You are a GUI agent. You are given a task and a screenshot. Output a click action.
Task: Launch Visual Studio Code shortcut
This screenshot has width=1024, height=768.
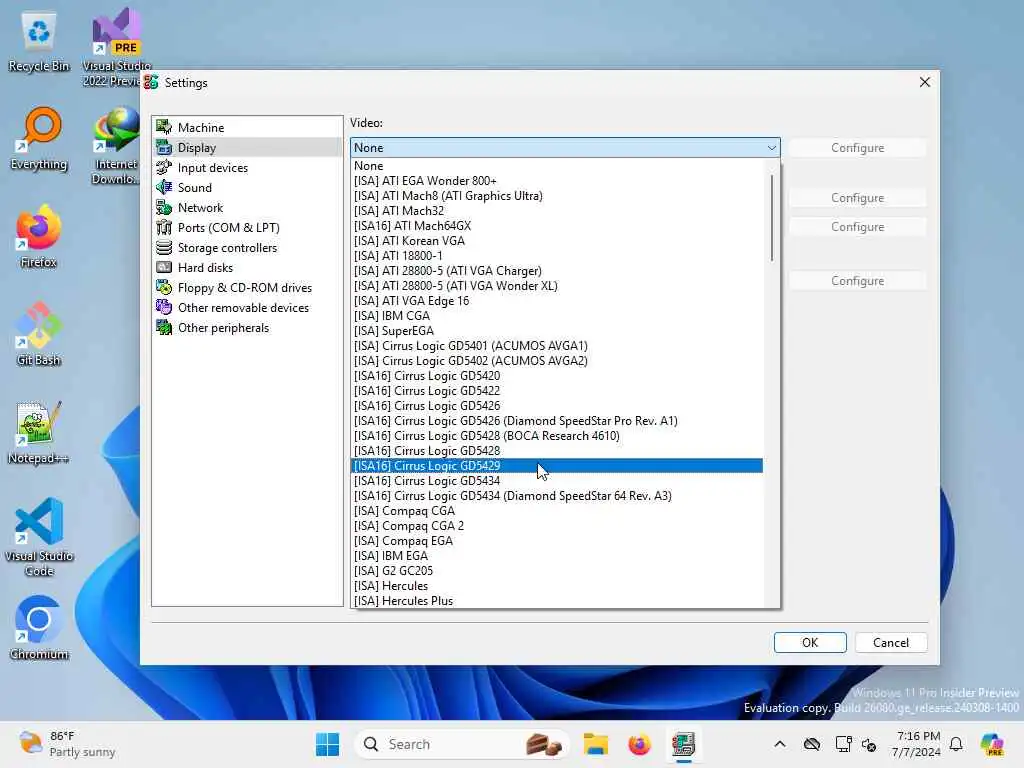(39, 537)
